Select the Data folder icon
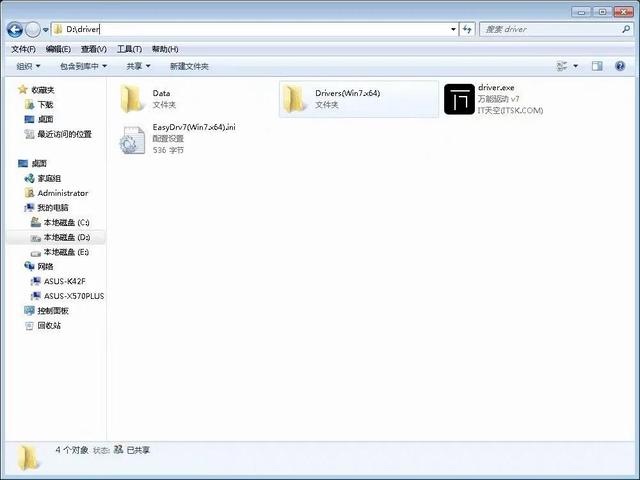Viewport: 640px width, 480px height. (x=131, y=99)
